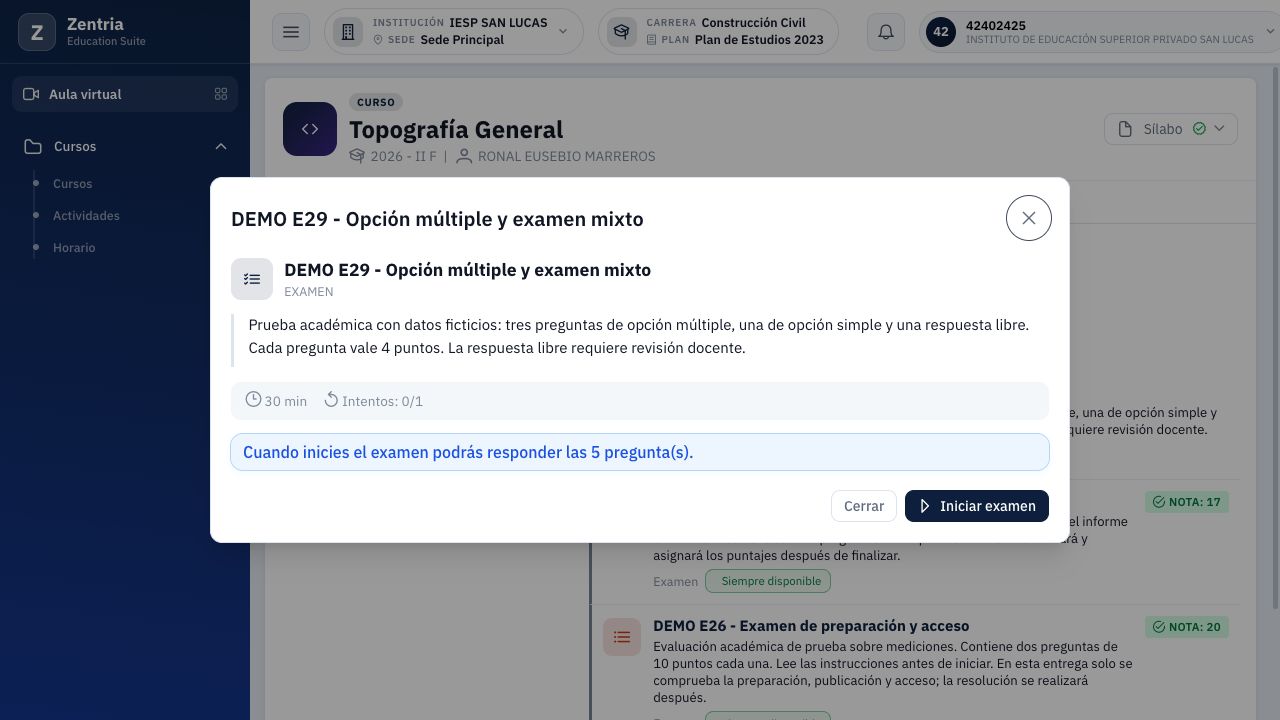Open Horario in the sidebar

(74, 248)
